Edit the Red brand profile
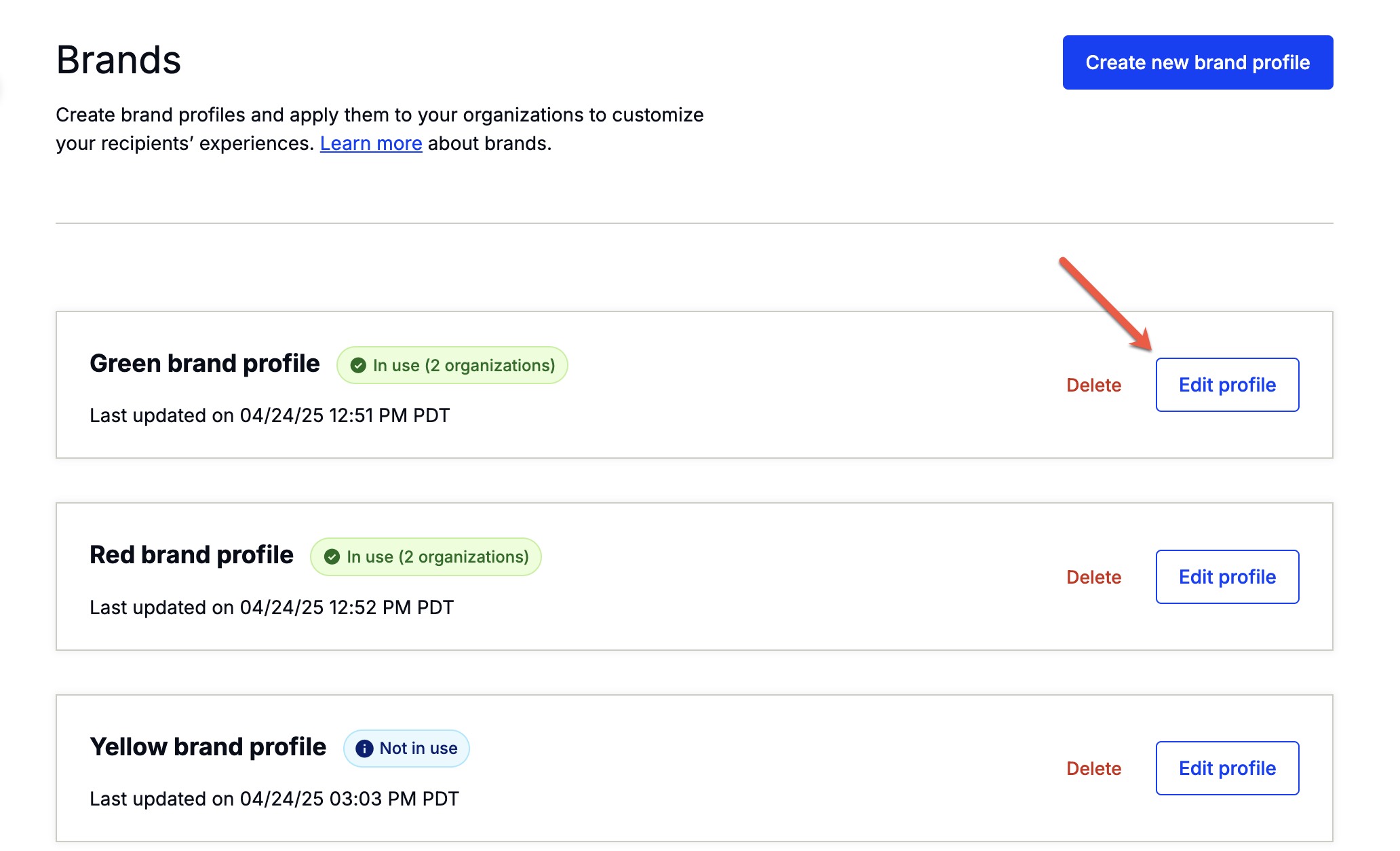Viewport: 1400px width, 851px height. click(1227, 577)
